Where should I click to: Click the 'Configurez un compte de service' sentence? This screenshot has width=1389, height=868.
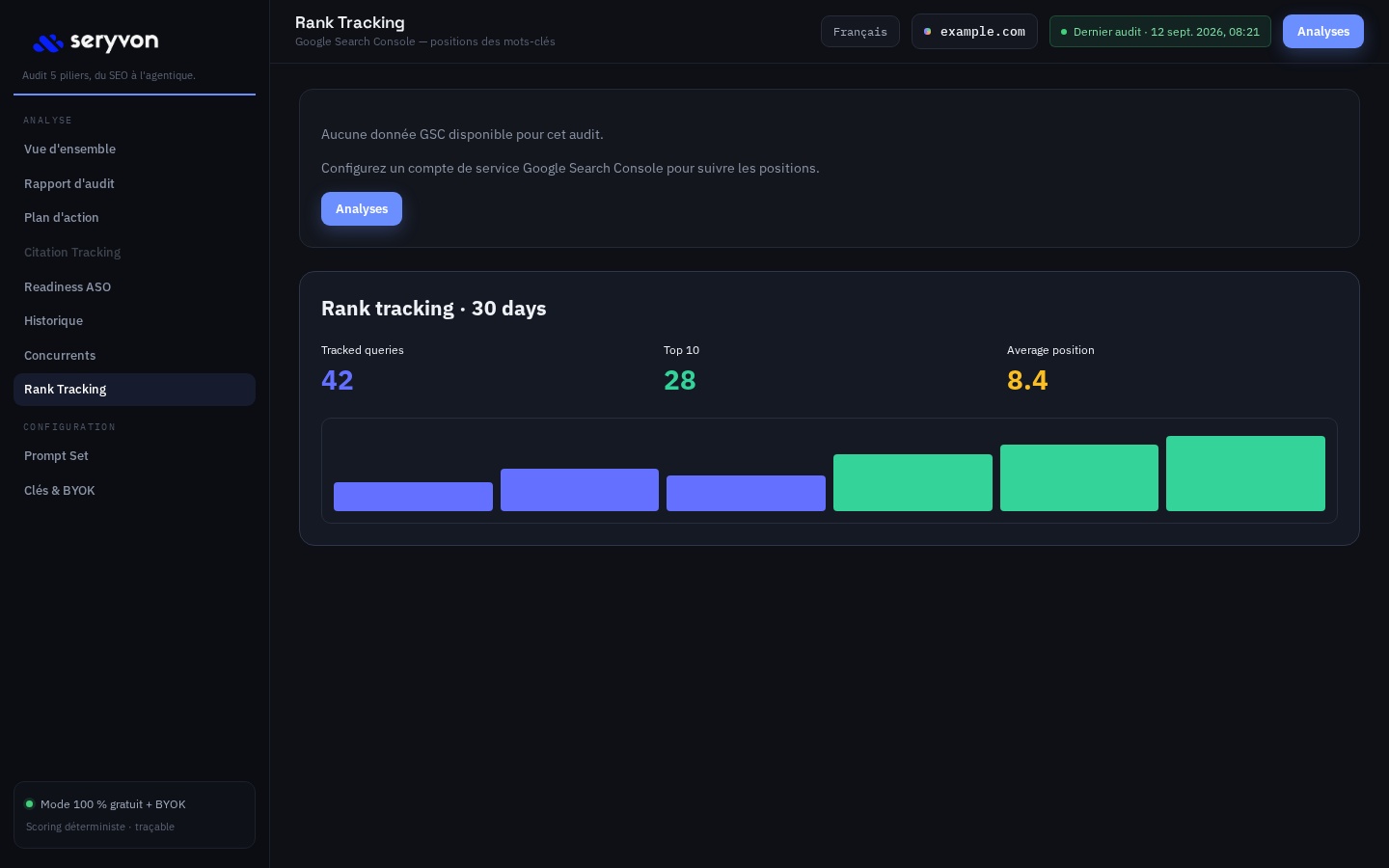(x=570, y=168)
